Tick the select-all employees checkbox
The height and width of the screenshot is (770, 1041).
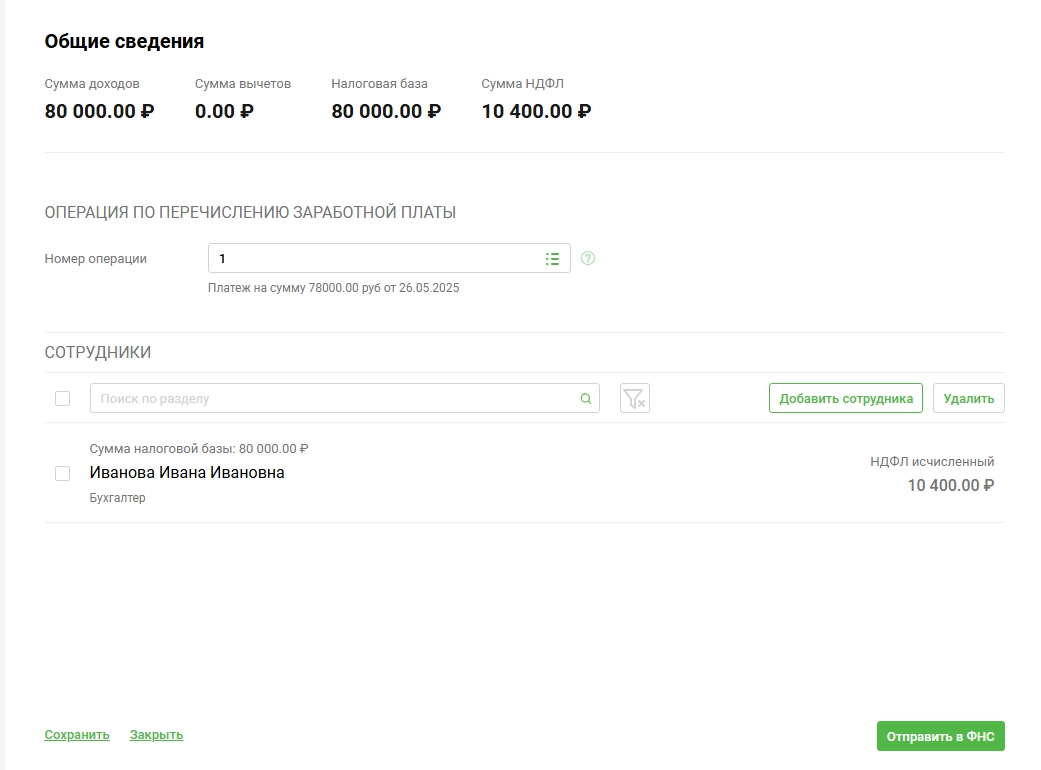tap(62, 398)
